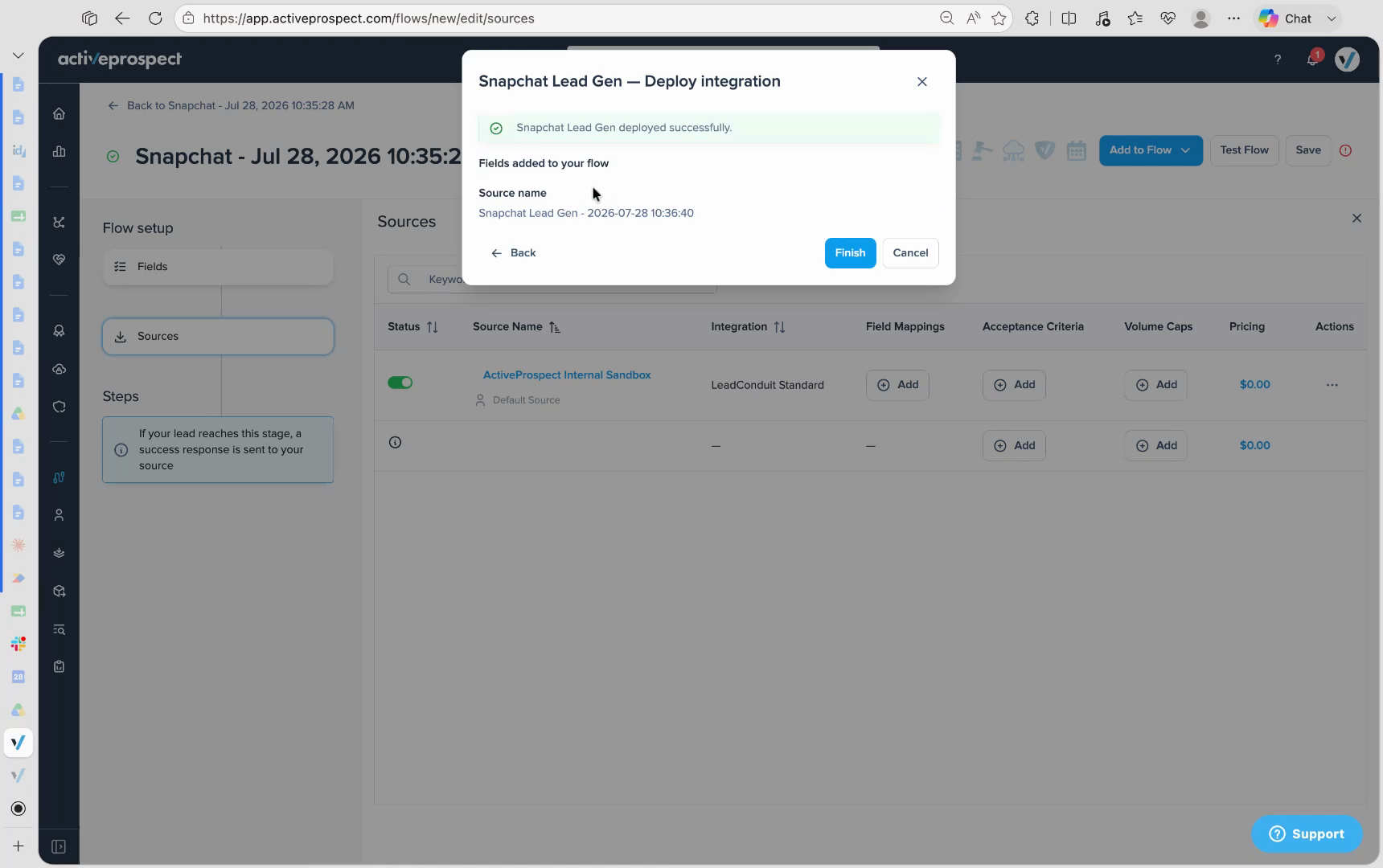Click the clipboard icon in left navigation
1383x868 pixels.
(x=59, y=666)
